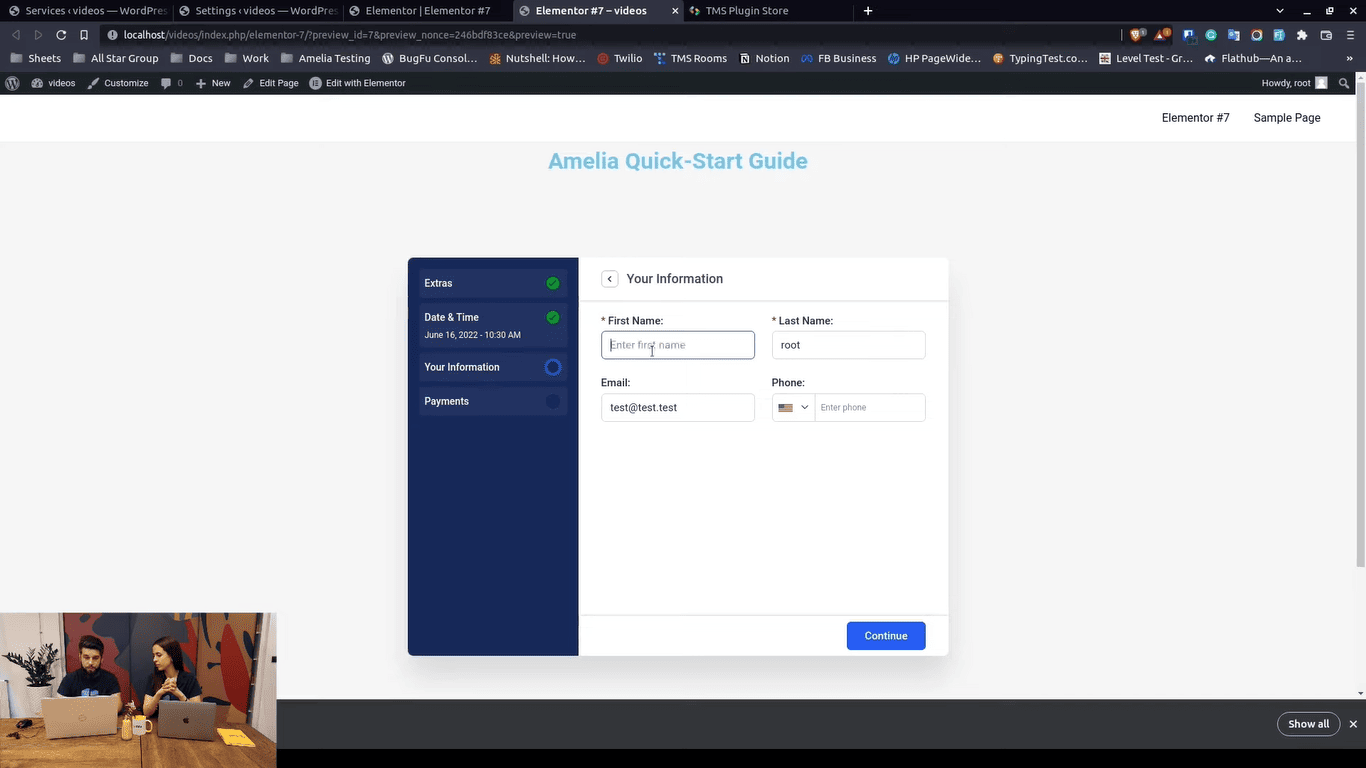Screen dimensions: 1366x768
Task: Click the blue pin extension icon
Action: (x=1188, y=35)
